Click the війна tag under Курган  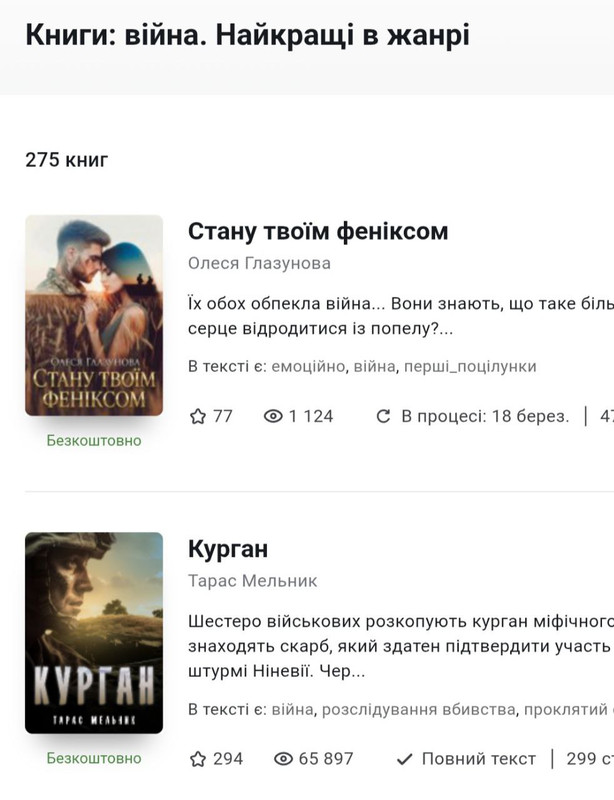click(292, 709)
